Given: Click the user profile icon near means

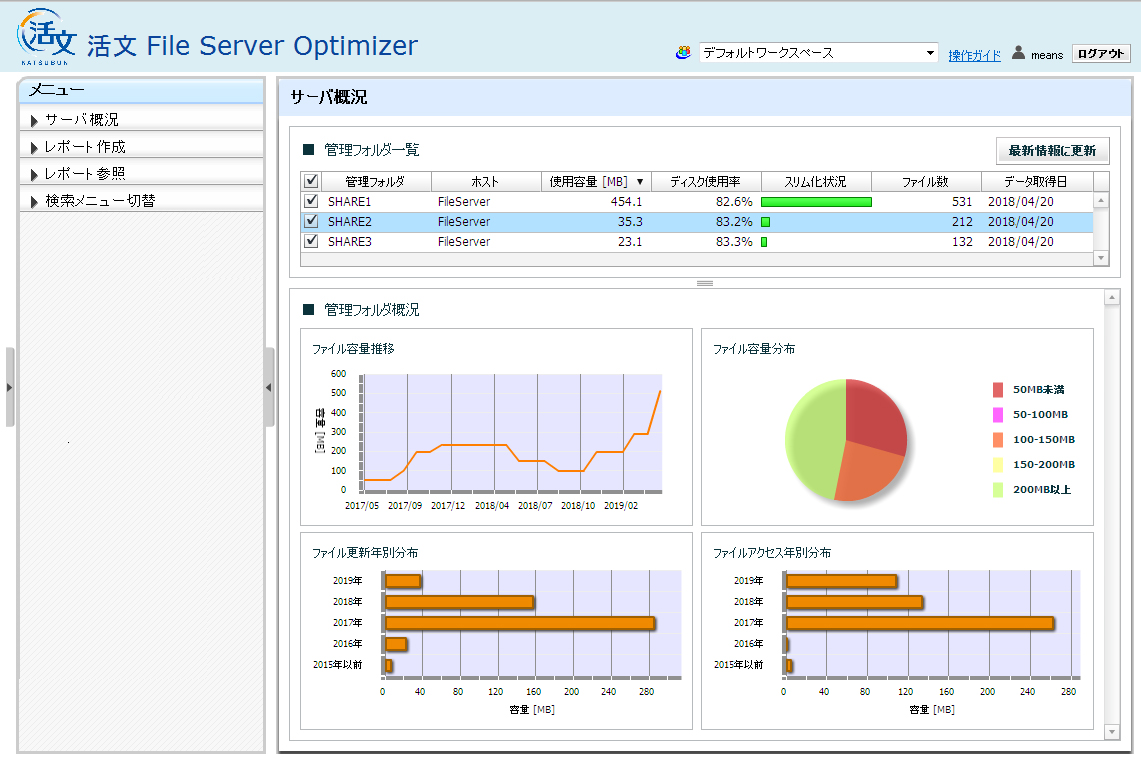Looking at the screenshot, I should coord(1019,54).
